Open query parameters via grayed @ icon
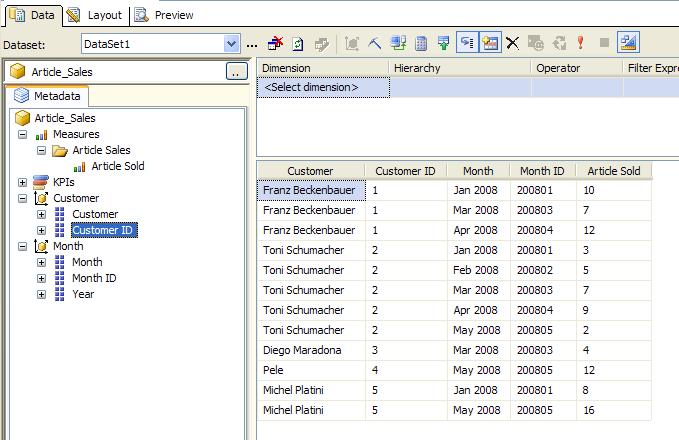 click(536, 43)
